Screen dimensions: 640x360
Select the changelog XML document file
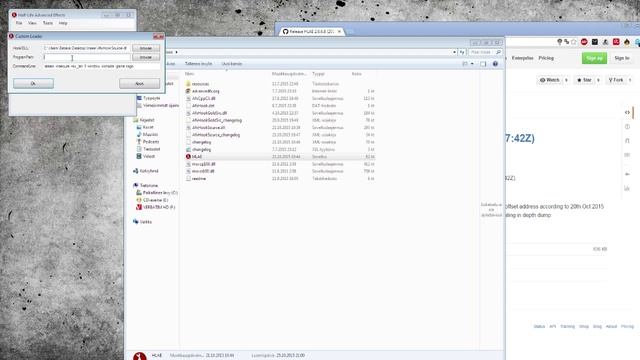pos(202,142)
